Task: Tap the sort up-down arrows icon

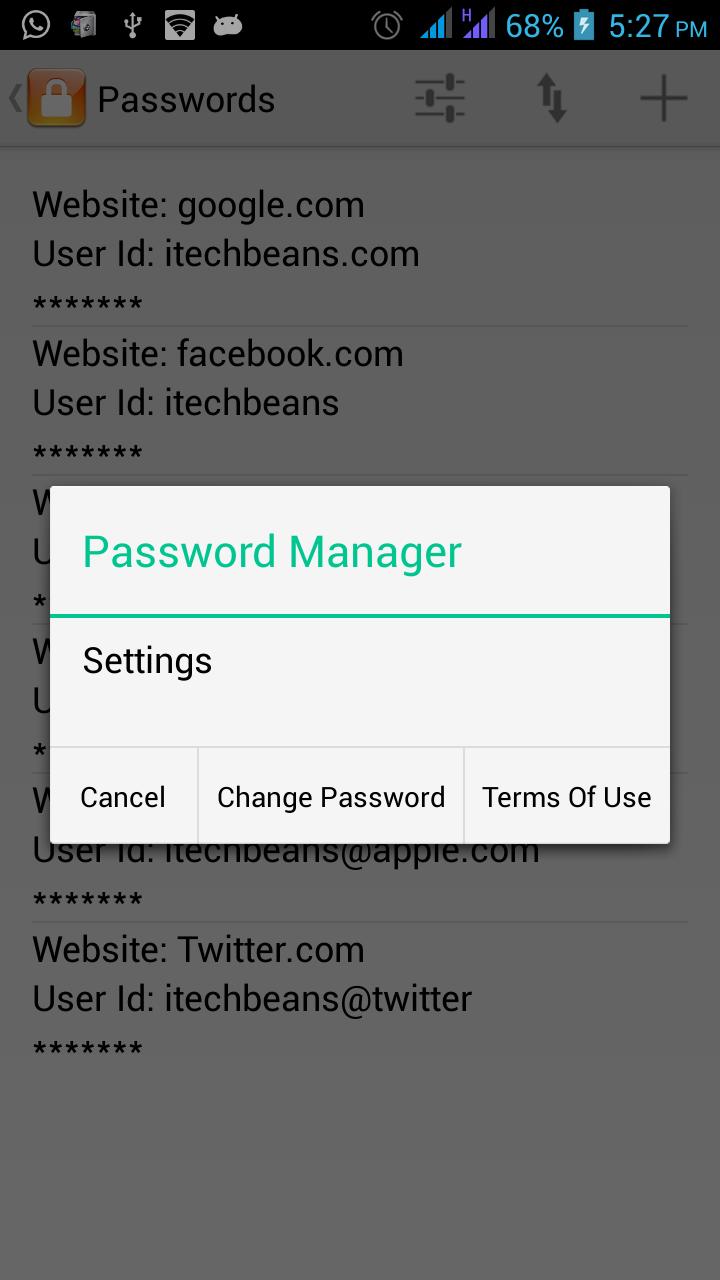Action: tap(552, 99)
